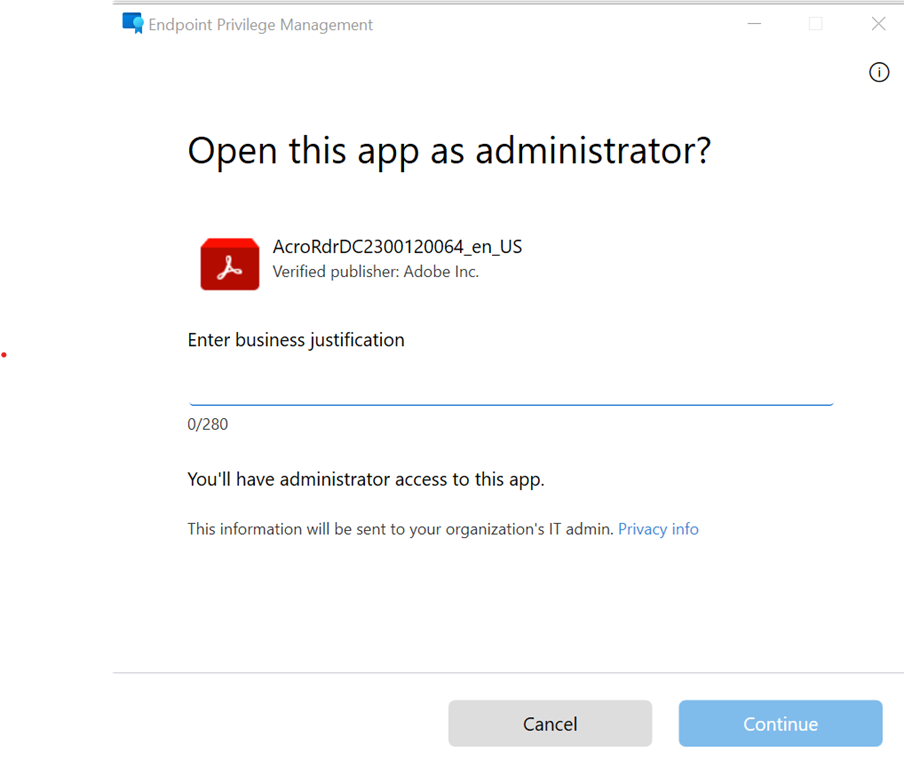This screenshot has width=904, height=768.
Task: Click the info icon below the close button
Action: [x=879, y=72]
